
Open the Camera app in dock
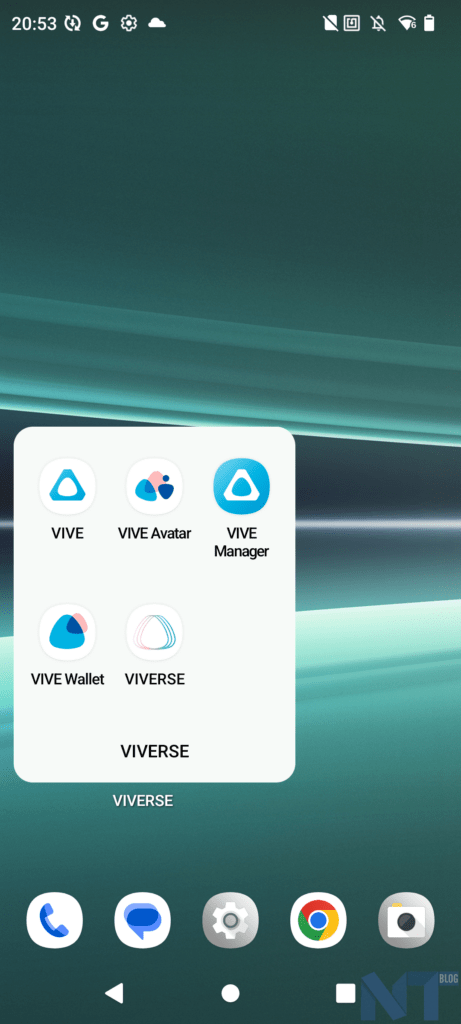click(406, 920)
